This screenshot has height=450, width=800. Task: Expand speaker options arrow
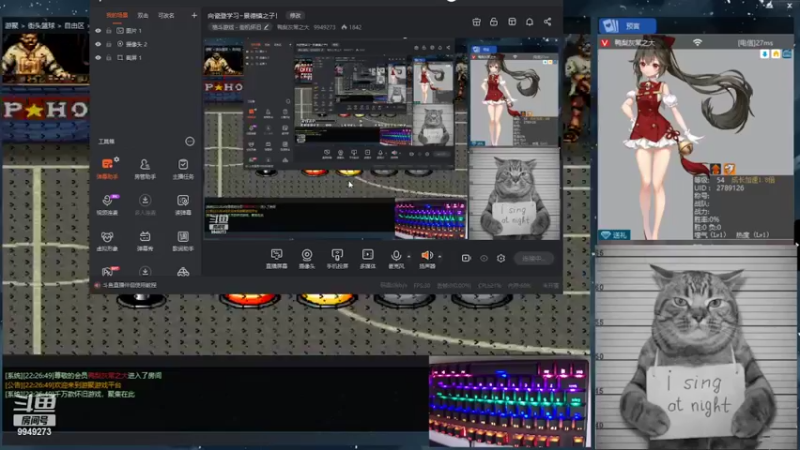tap(439, 257)
